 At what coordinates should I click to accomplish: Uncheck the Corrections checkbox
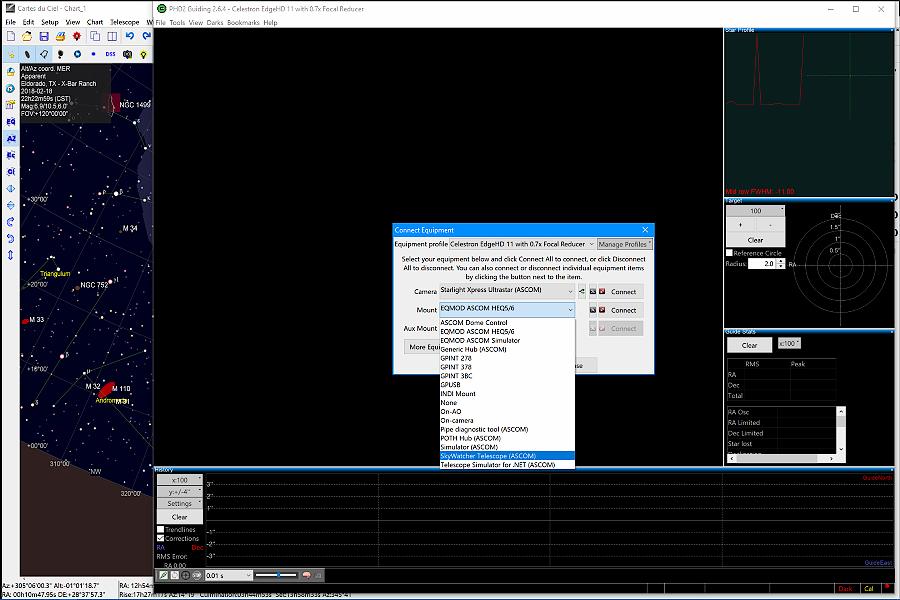(161, 539)
